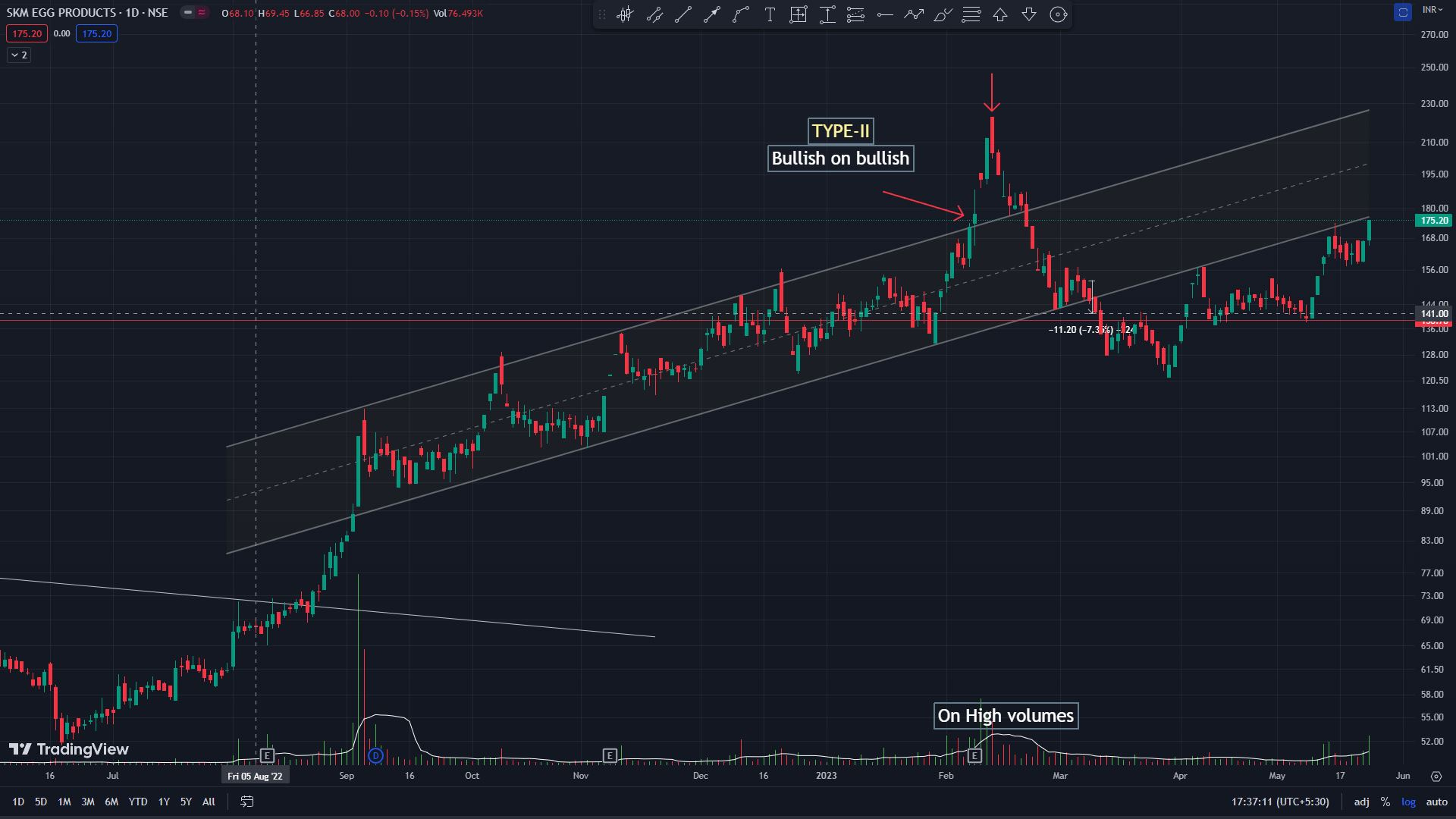Select the Arrow Up shape tool
Screen dimensions: 1456x819
tap(999, 14)
